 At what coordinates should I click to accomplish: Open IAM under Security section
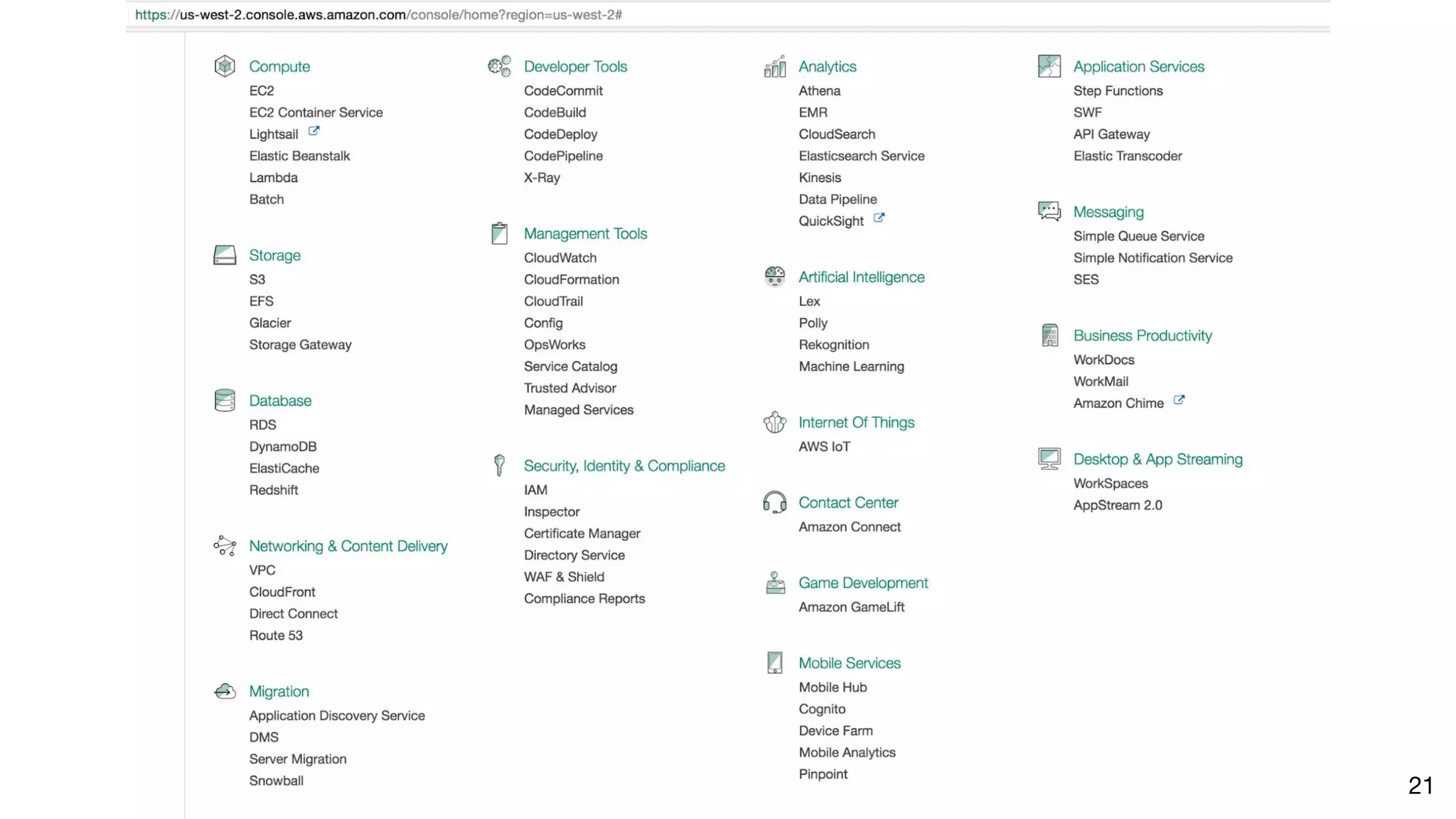click(x=535, y=490)
